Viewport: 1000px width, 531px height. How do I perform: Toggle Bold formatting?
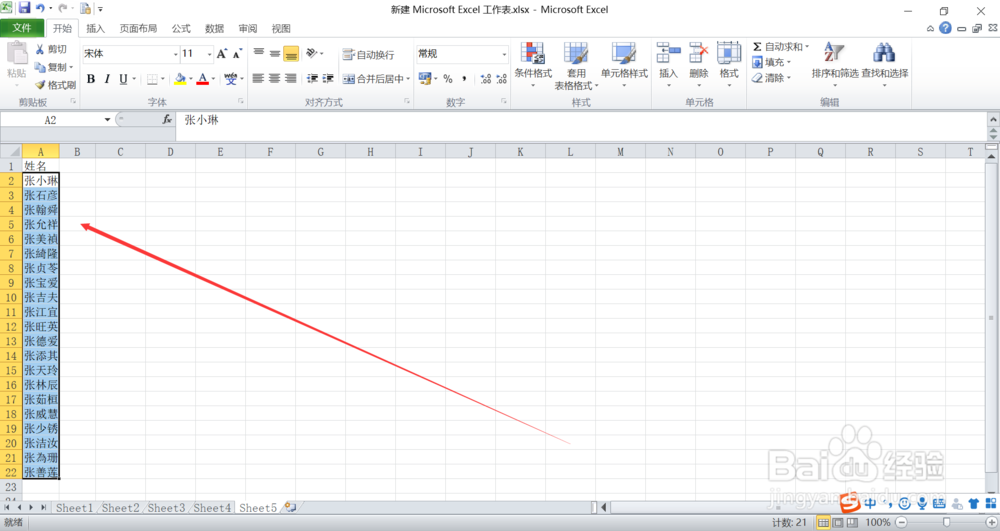91,79
